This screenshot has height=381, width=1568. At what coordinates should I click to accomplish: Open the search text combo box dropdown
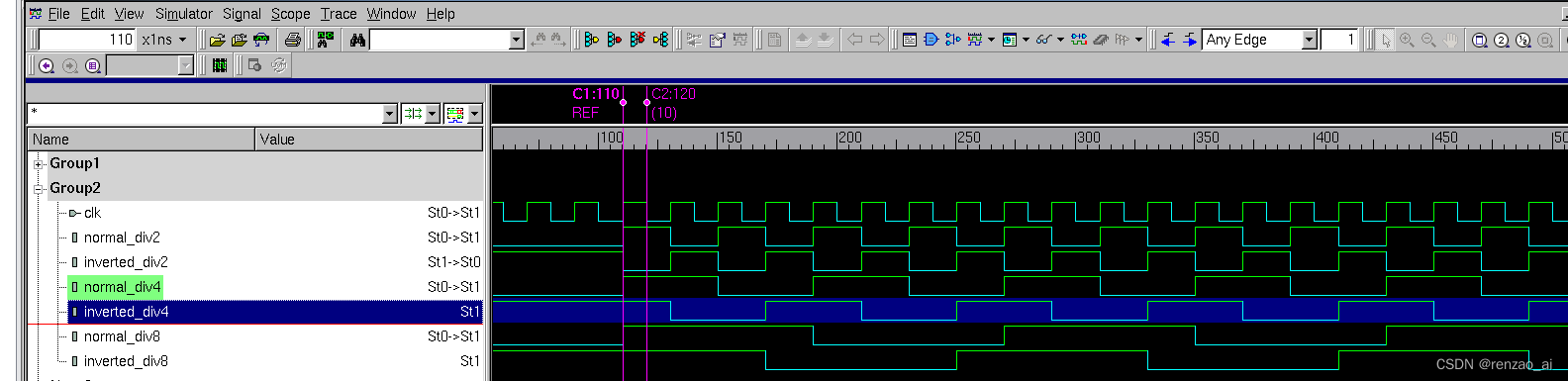[517, 40]
